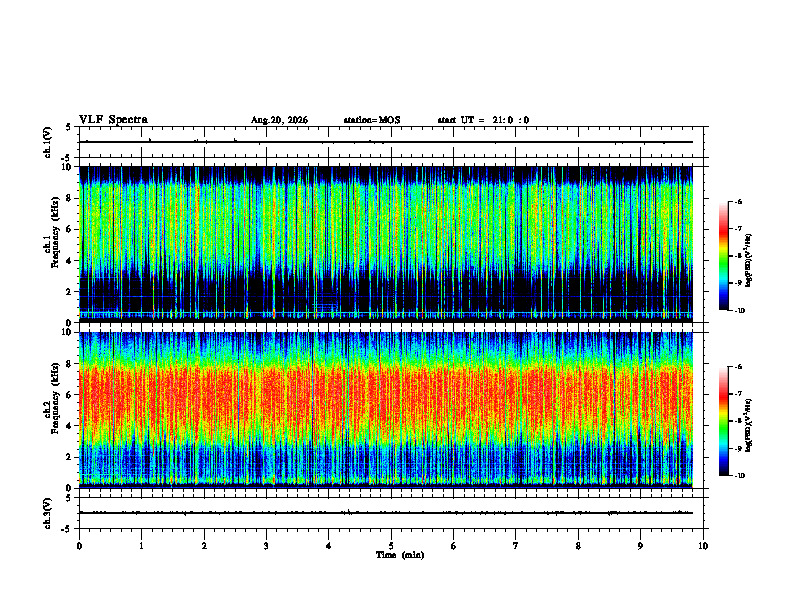Click the "Time (min)" axis label
Image resolution: width=792 pixels, height=612 pixels.
point(400,555)
